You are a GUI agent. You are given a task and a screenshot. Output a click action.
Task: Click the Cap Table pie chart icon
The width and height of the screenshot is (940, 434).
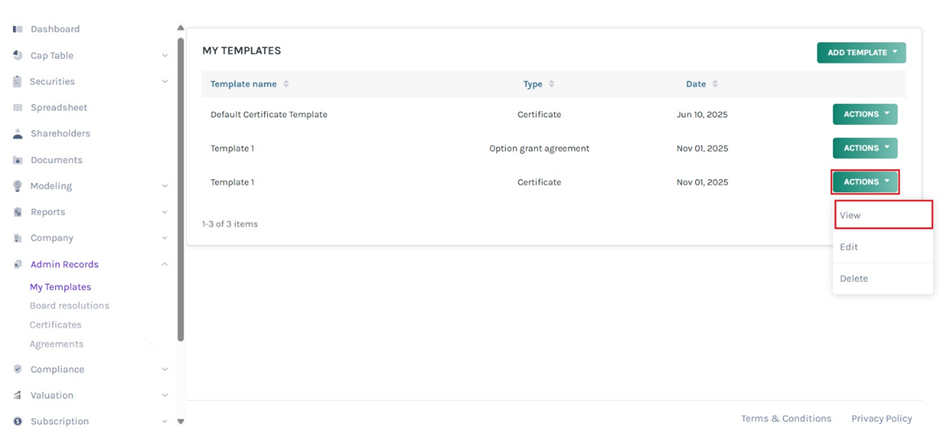pos(17,55)
